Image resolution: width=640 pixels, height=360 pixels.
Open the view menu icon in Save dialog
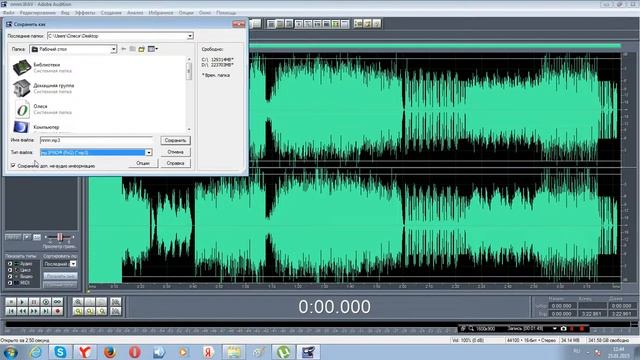[x=153, y=49]
